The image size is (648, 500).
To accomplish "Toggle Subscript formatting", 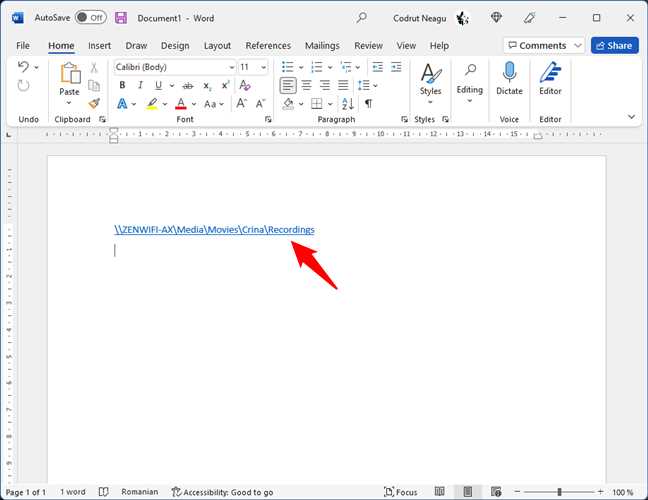I will 207,86.
